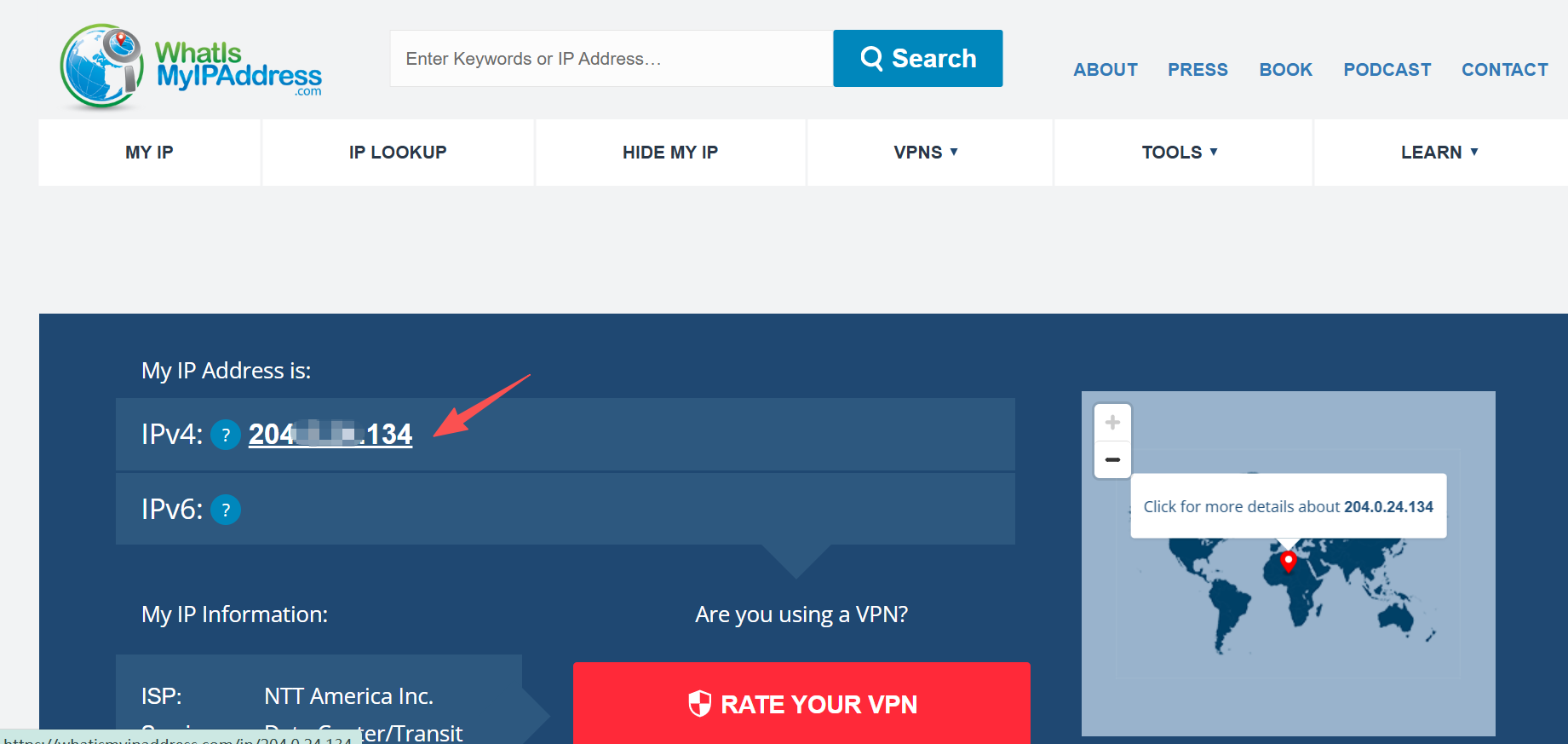Expand the LEARN dropdown menu
1568x744 pixels.
pyautogui.click(x=1440, y=153)
